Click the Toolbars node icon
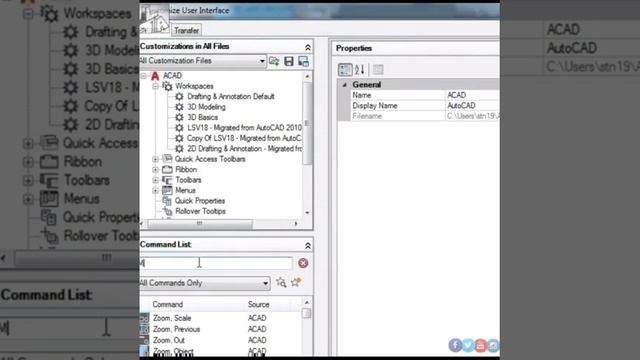The width and height of the screenshot is (640, 360). click(167, 180)
